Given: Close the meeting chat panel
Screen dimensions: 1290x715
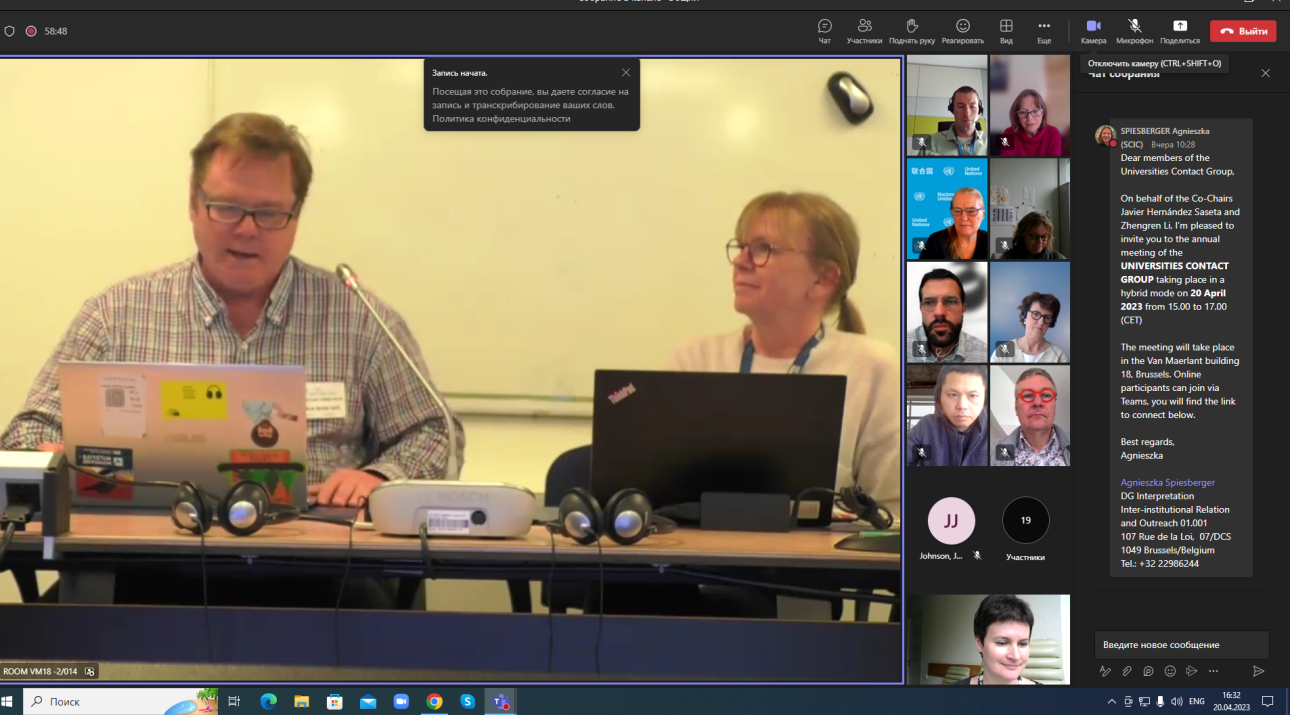Looking at the screenshot, I should [x=1265, y=73].
